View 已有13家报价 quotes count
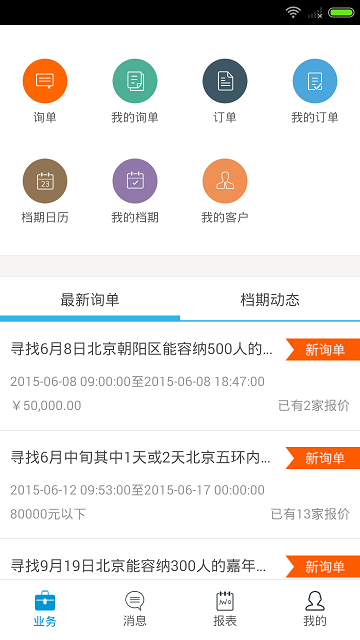 (310, 514)
